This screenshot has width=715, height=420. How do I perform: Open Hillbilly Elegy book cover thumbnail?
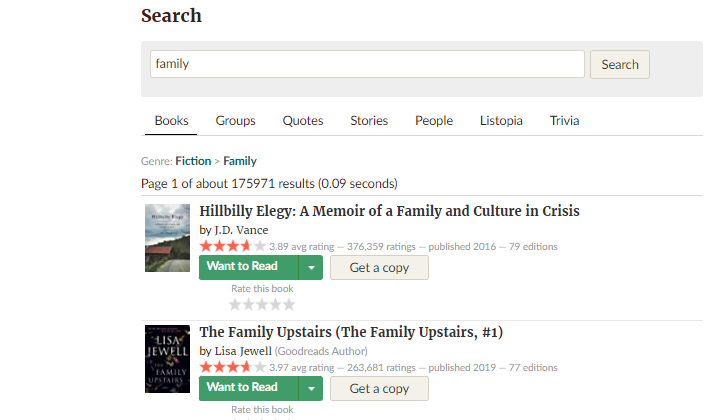tap(167, 238)
